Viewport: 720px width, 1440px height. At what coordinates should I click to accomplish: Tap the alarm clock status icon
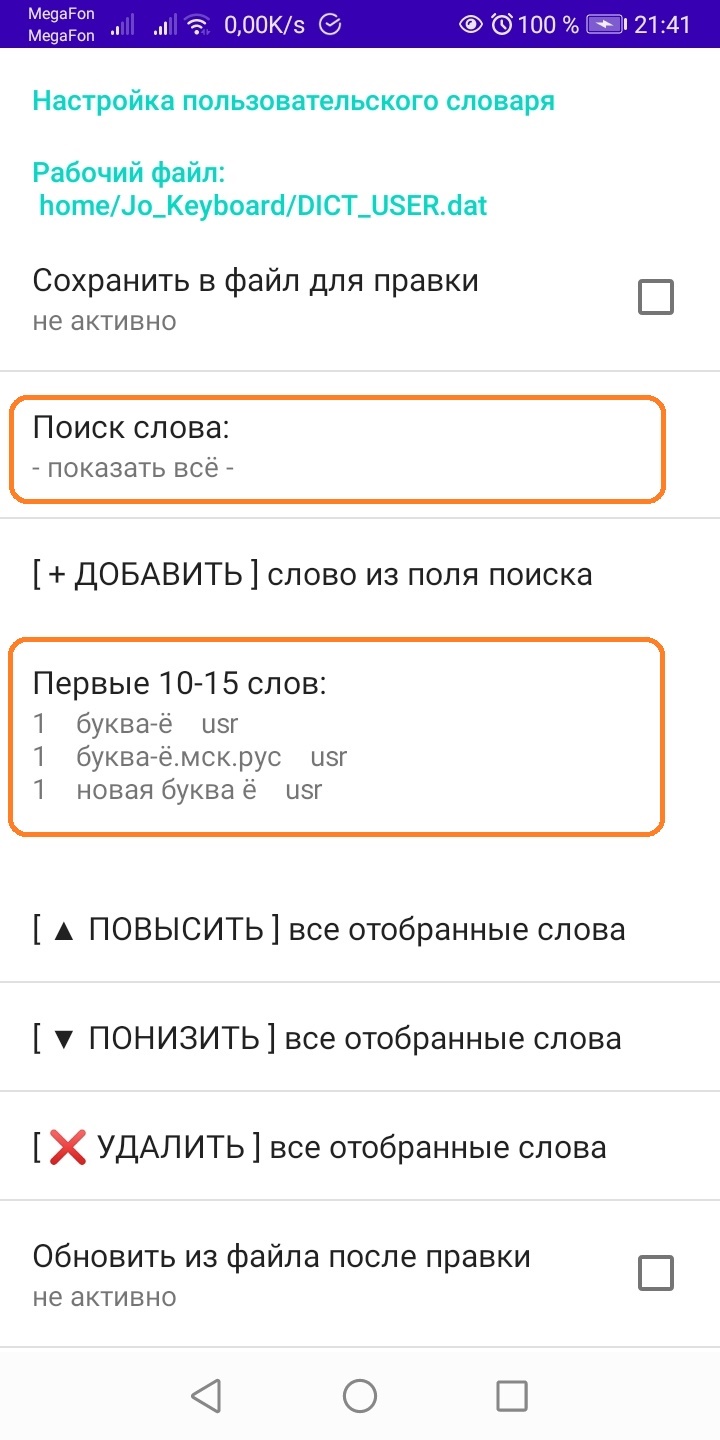click(501, 24)
